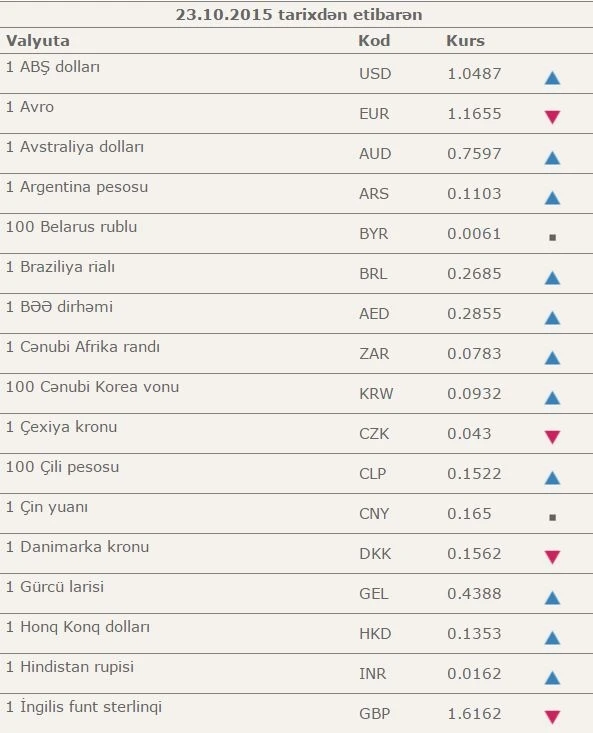Click the blue up arrow for USD
Screen dimensions: 593x733
pyautogui.click(x=552, y=78)
